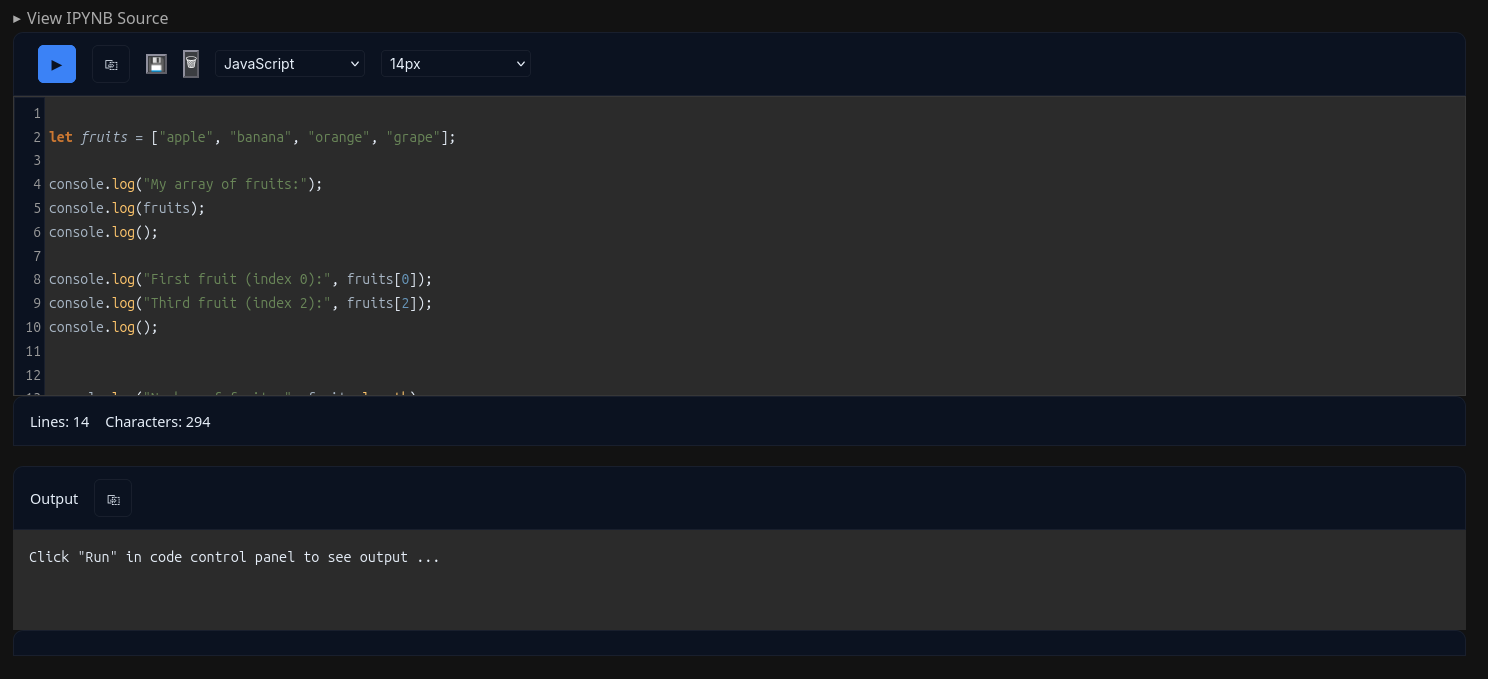
Task: Click the empty line 1 of the editor
Action: coord(755,113)
